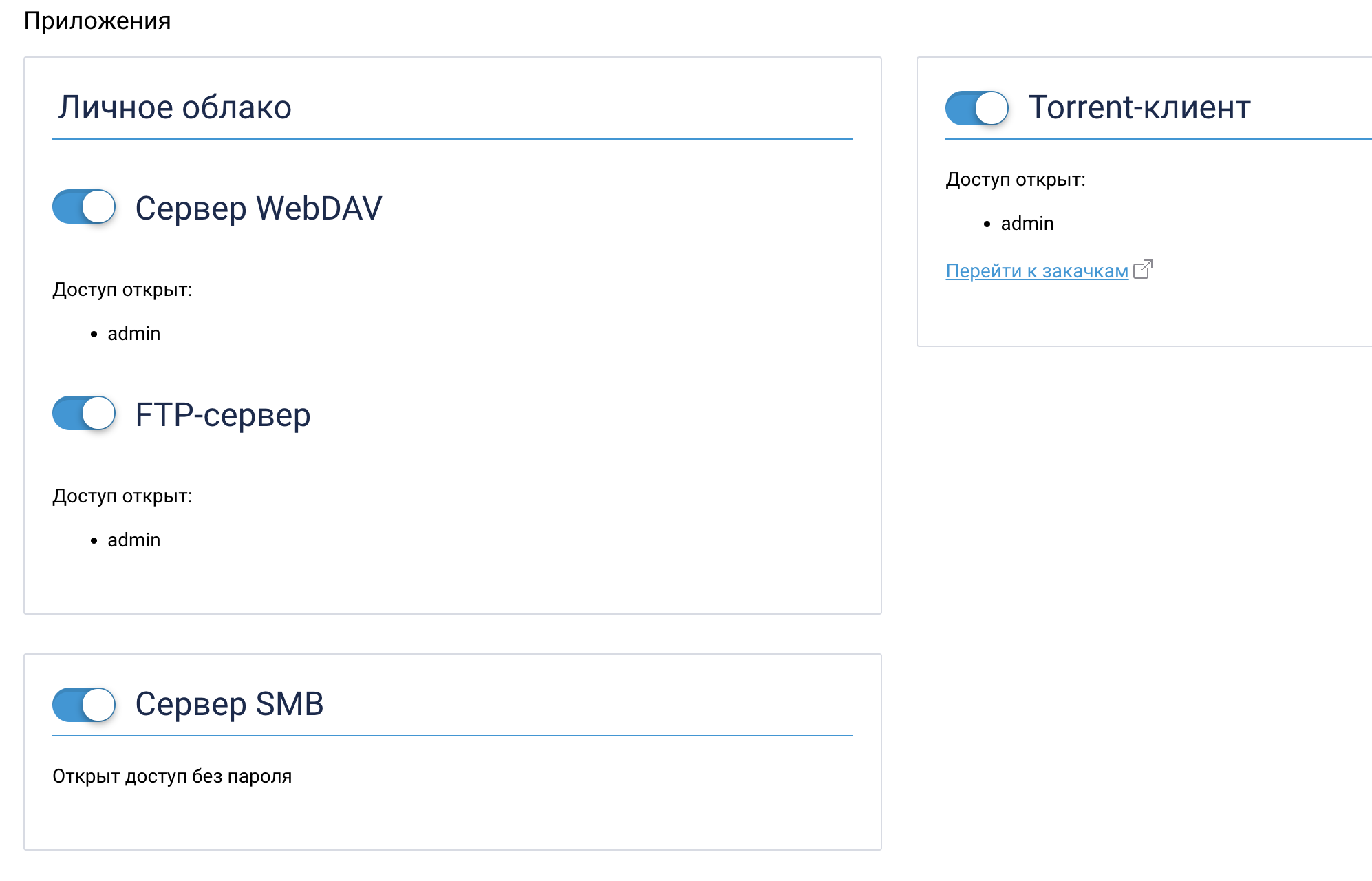Viewport: 1372px width, 881px height.
Task: Open the Сервер SMB heading
Action: pyautogui.click(x=229, y=704)
